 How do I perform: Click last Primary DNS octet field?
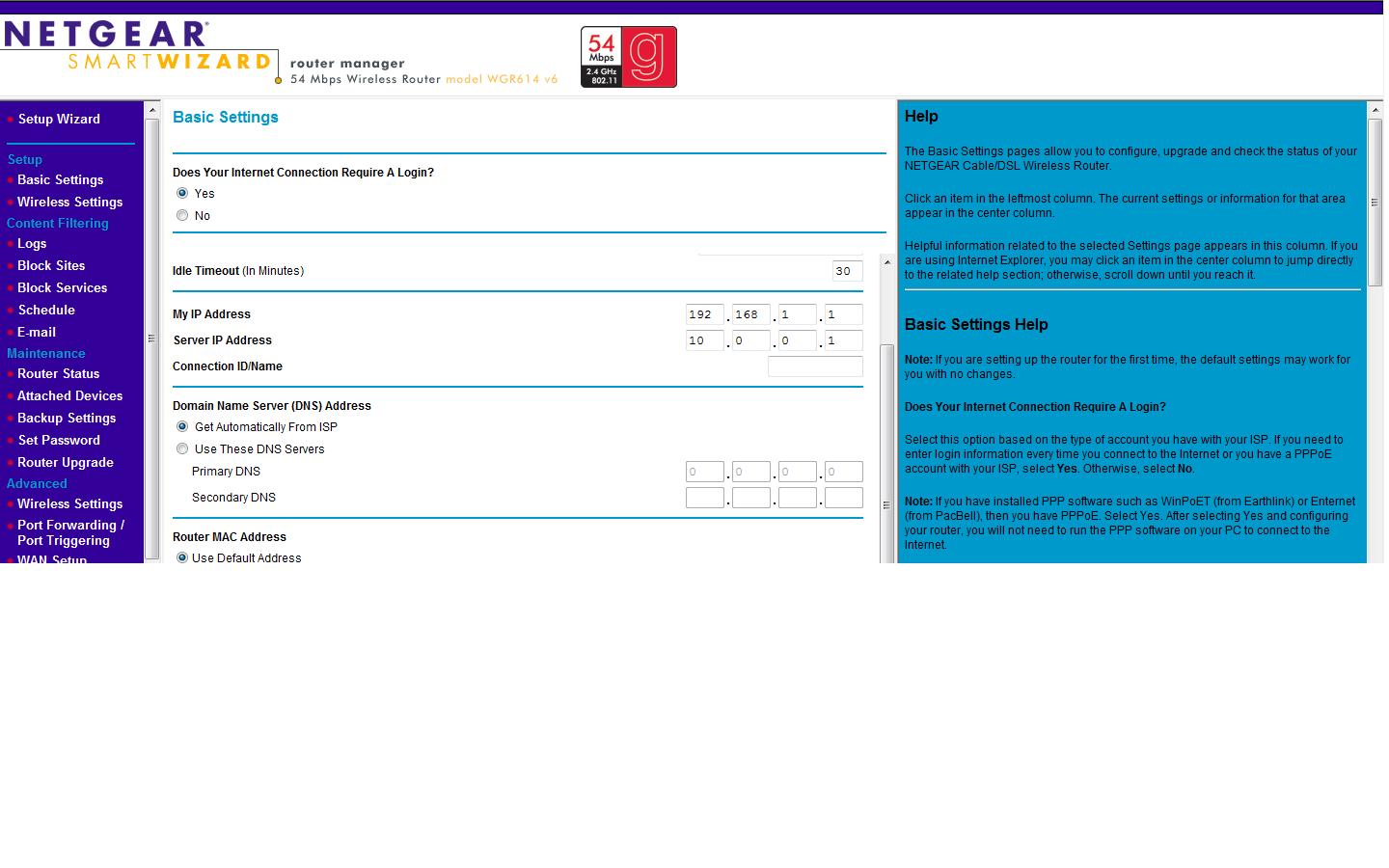[x=844, y=472]
